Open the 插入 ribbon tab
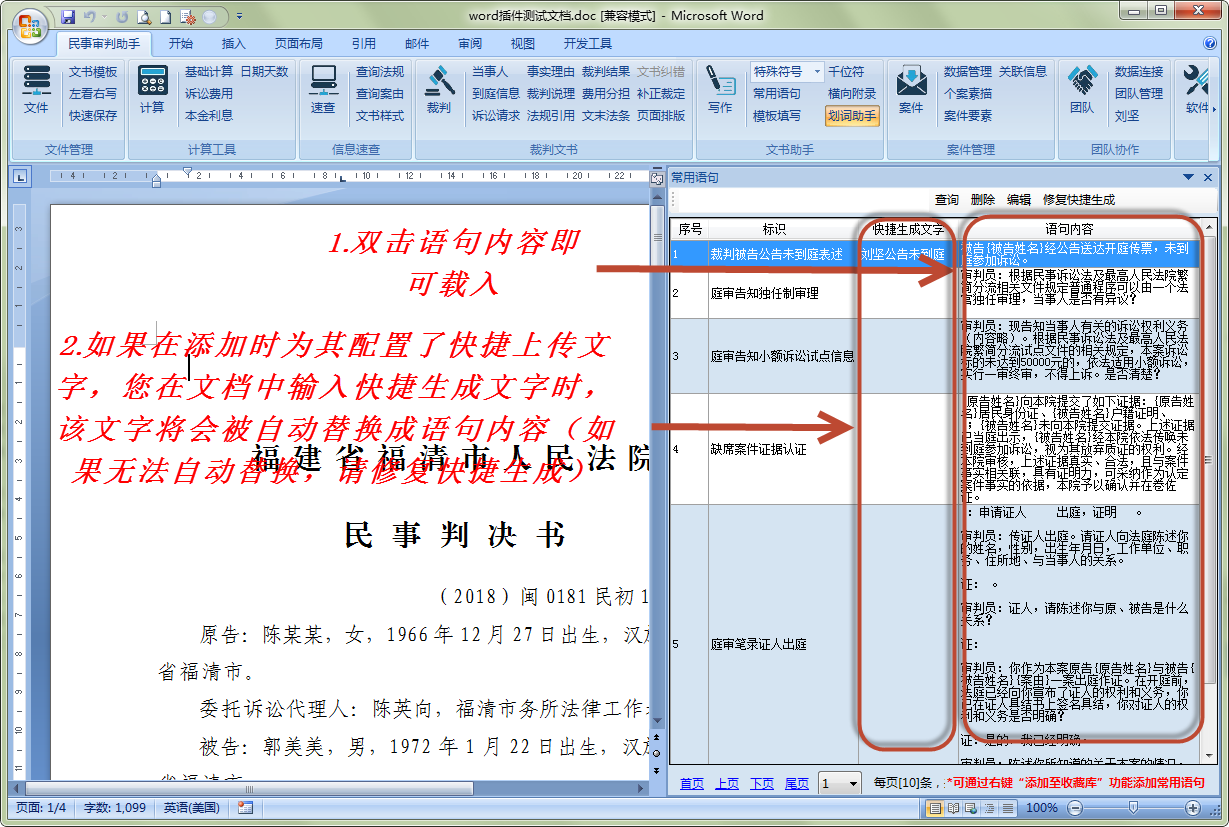 234,44
